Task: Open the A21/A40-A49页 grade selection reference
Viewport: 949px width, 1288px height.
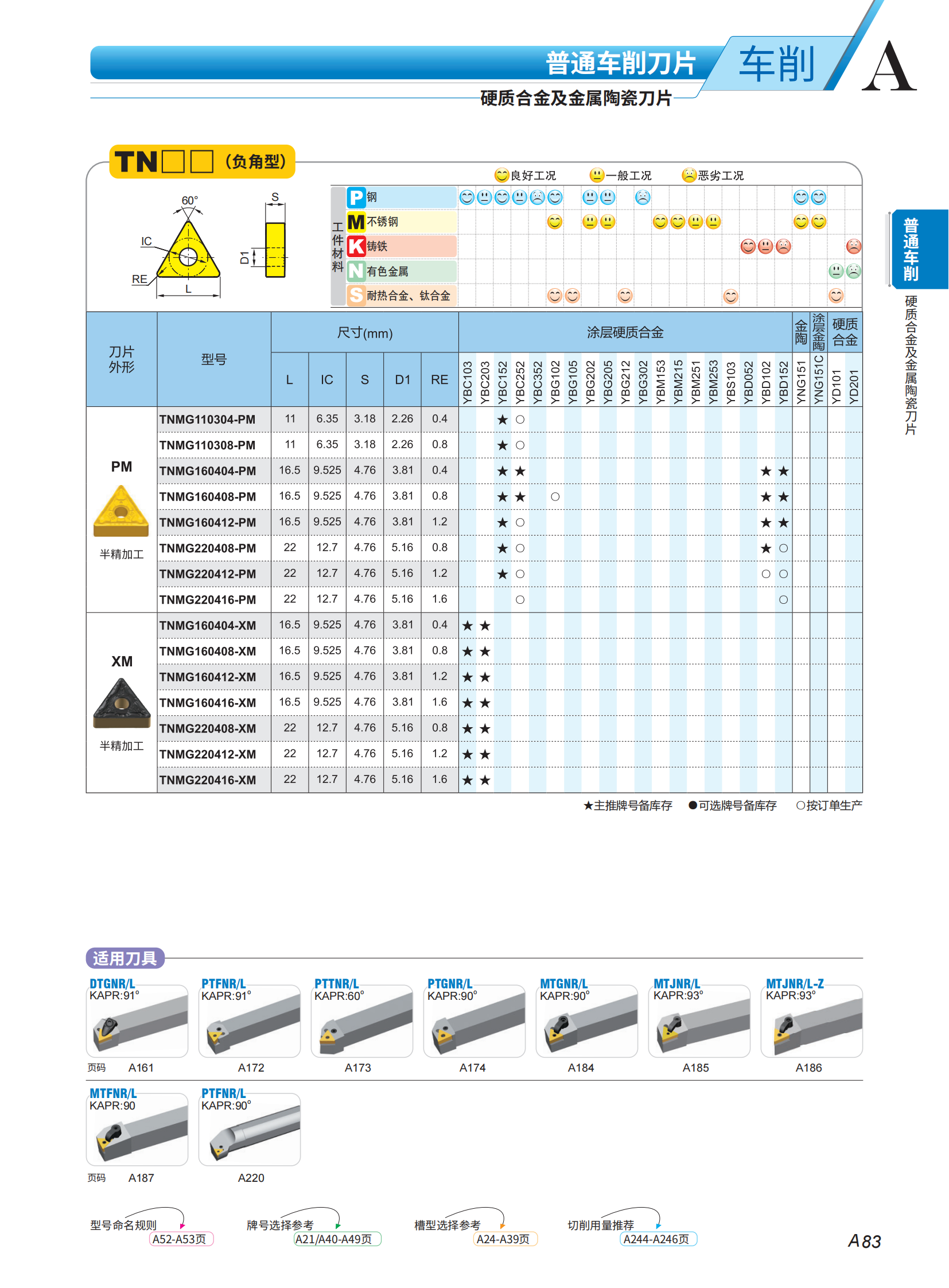Action: coord(337,1239)
